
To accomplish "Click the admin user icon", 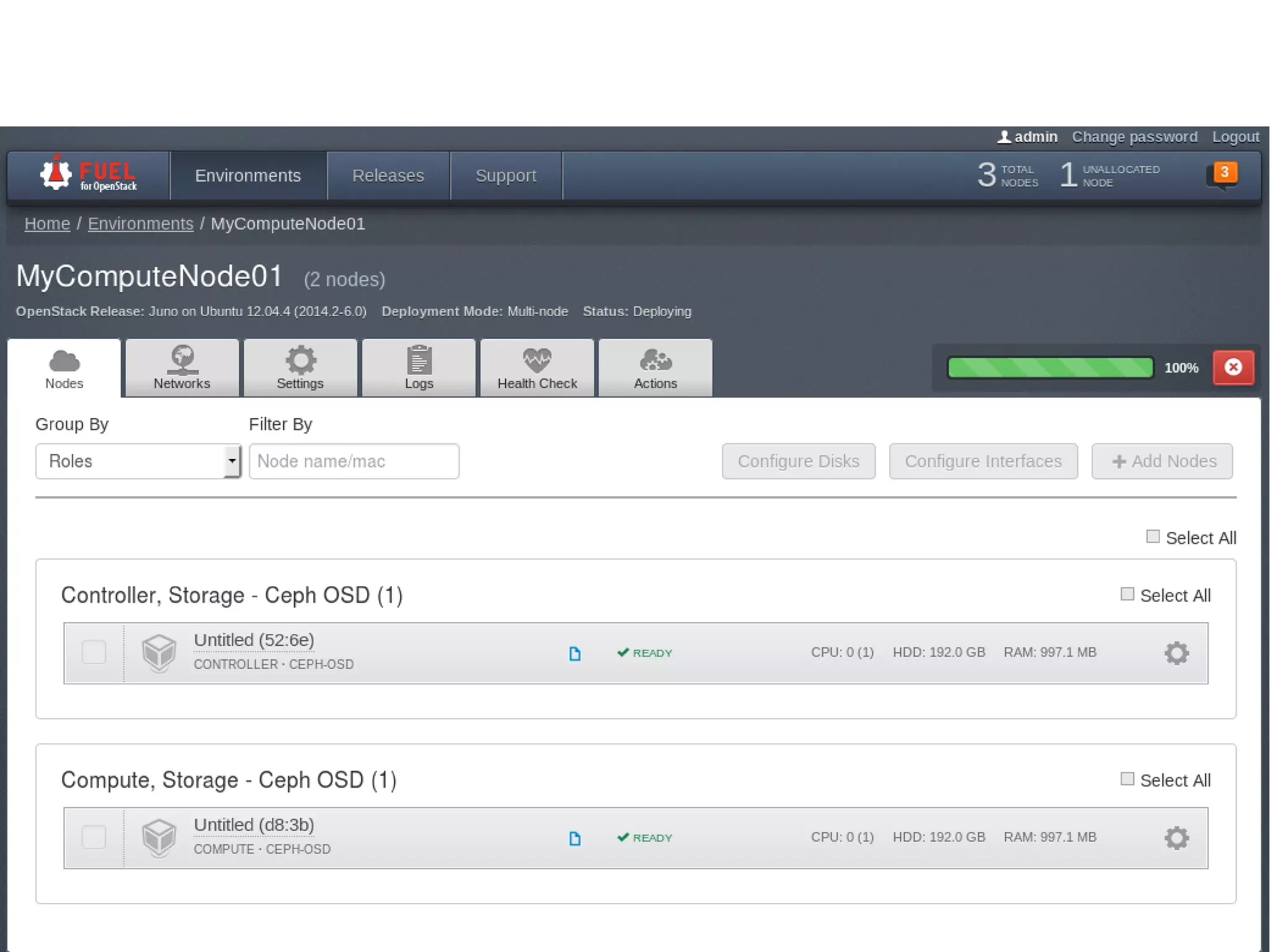I will tap(1004, 137).
